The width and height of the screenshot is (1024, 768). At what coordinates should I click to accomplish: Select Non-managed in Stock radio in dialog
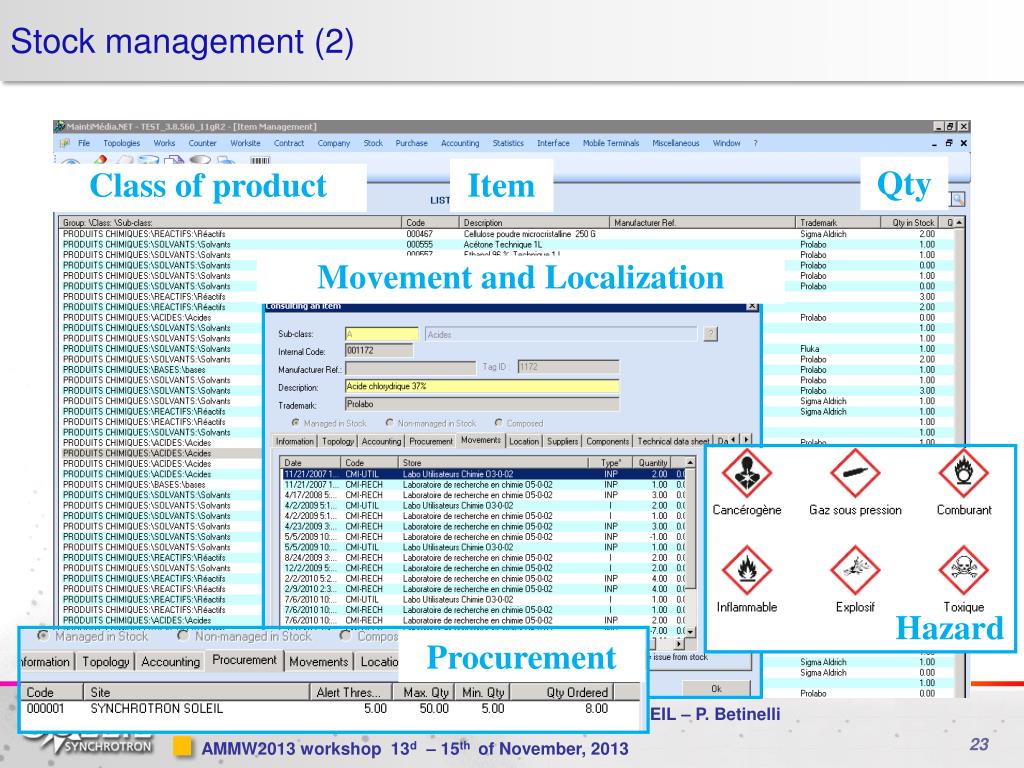(389, 423)
